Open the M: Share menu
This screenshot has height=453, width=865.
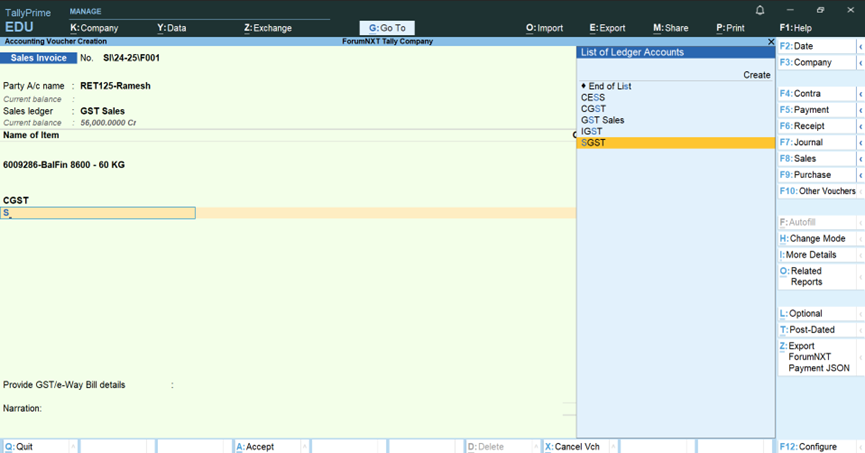[671, 28]
